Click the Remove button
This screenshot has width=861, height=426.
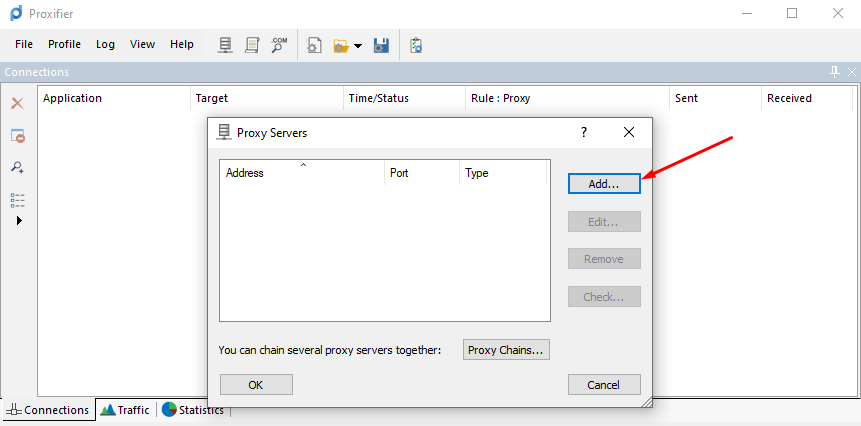click(x=604, y=259)
